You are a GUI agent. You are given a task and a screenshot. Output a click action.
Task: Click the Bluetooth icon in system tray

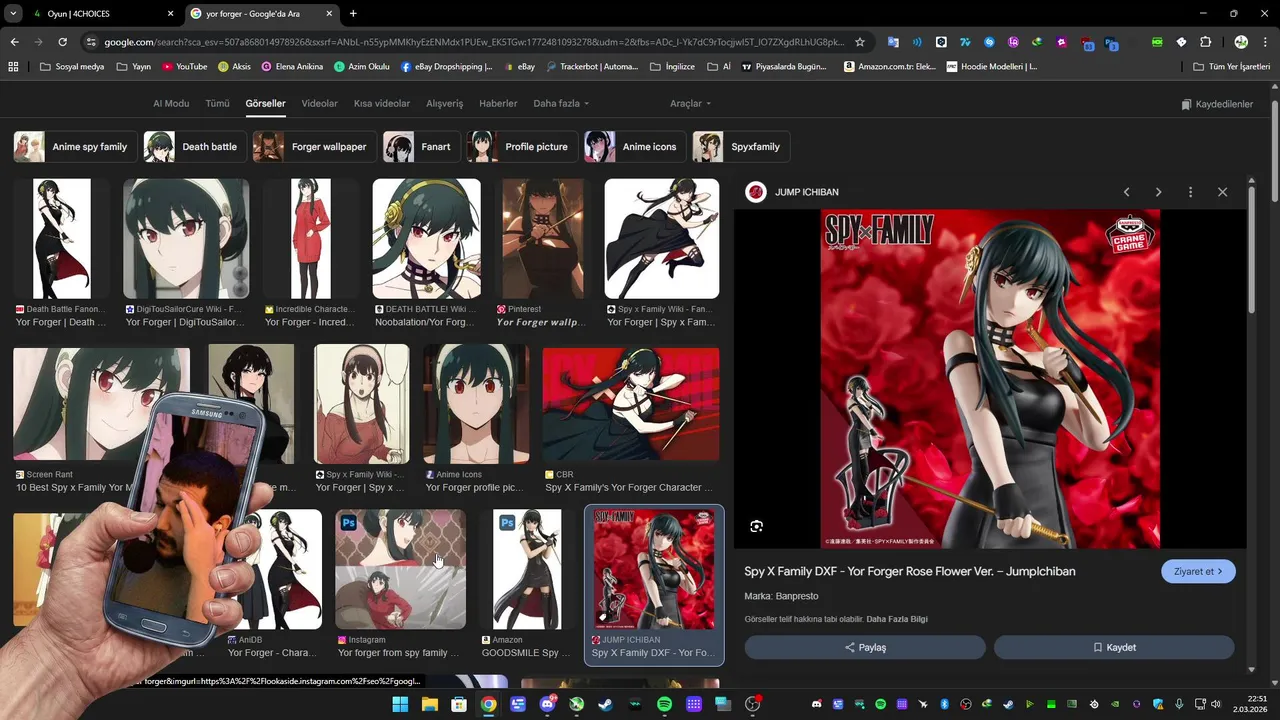point(945,704)
